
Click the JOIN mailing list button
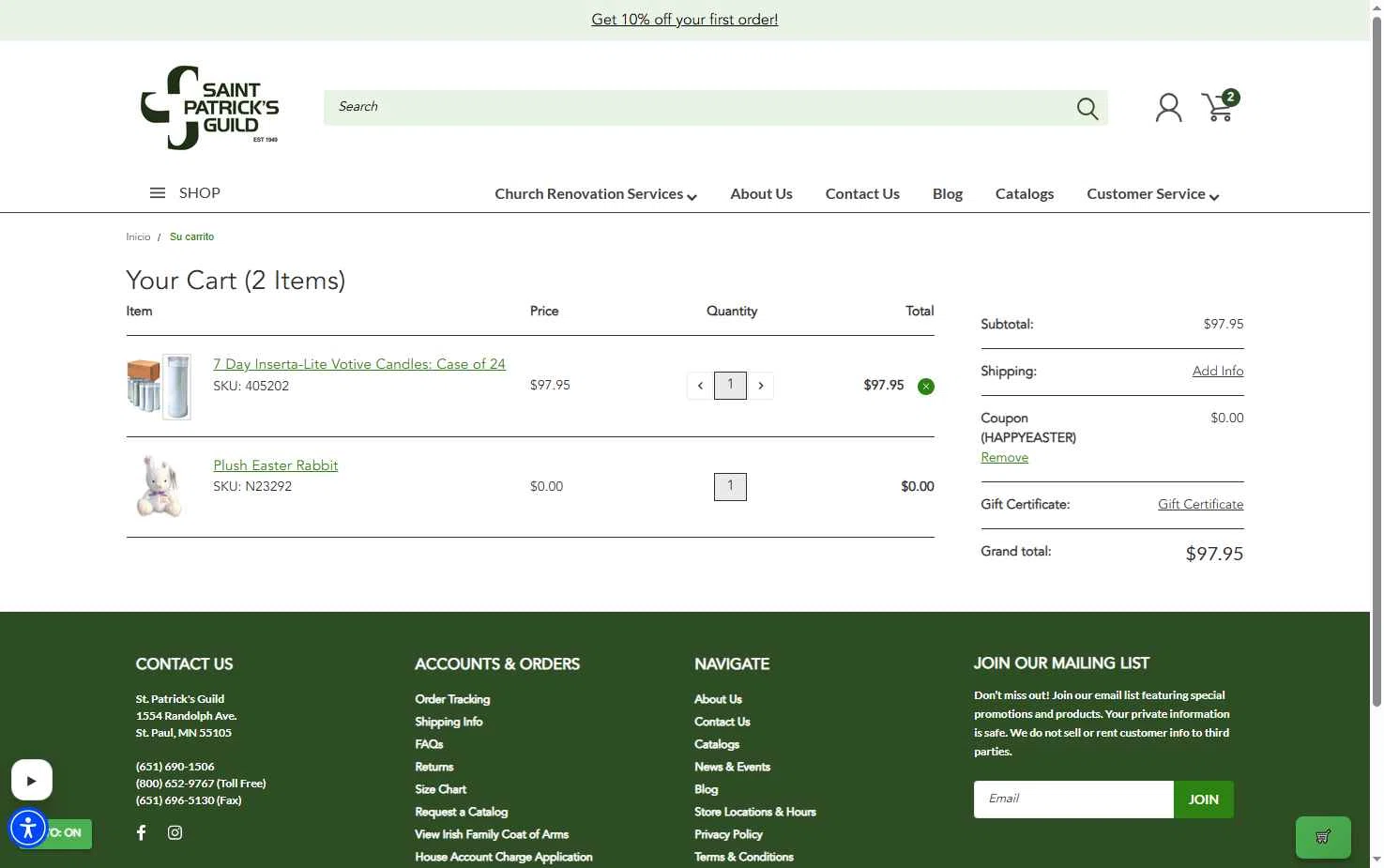(1204, 799)
